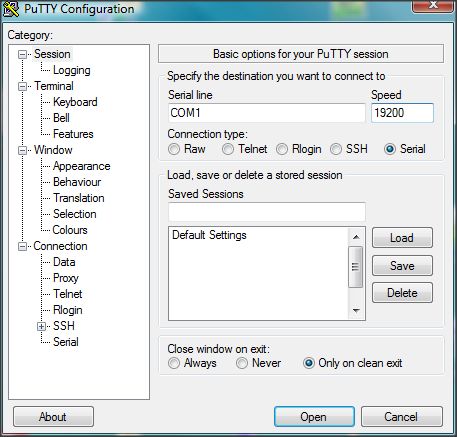Open the Window category

pos(53,150)
